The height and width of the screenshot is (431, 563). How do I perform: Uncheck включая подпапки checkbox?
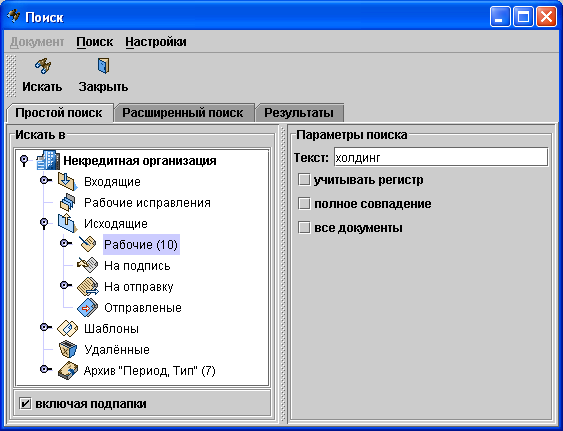[x=25, y=404]
